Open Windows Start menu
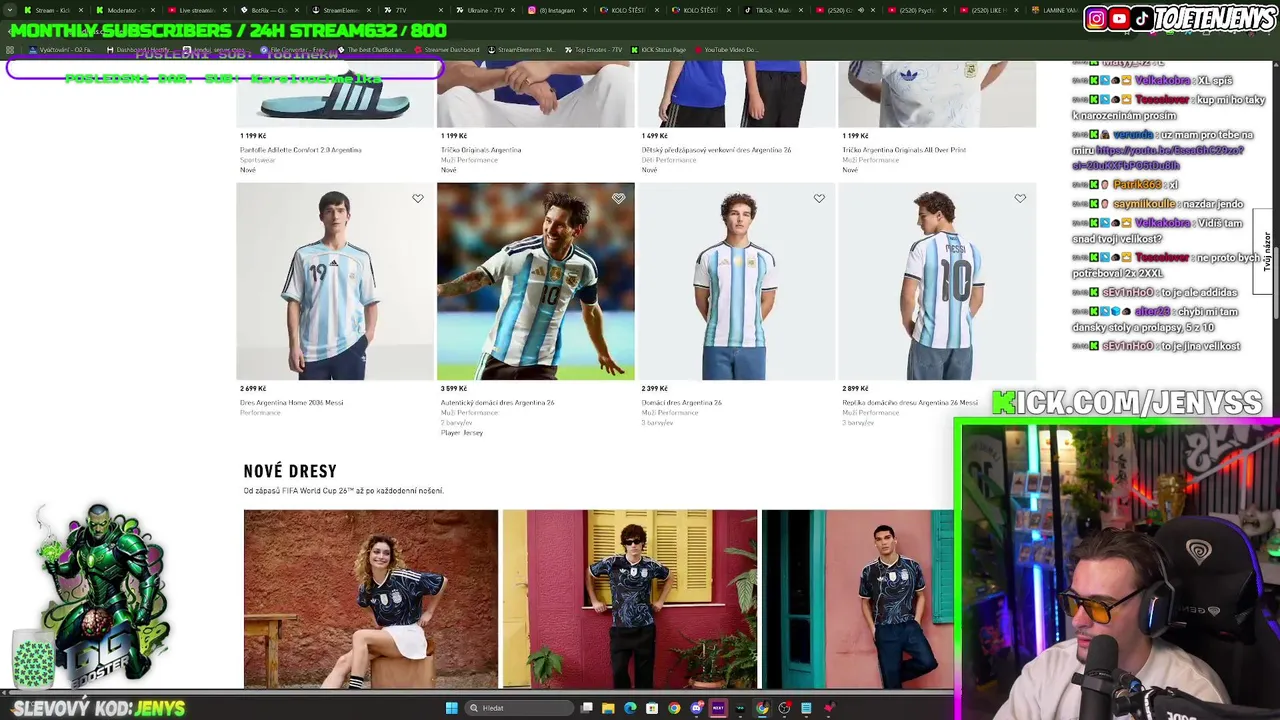Image resolution: width=1280 pixels, height=720 pixels. coord(451,708)
